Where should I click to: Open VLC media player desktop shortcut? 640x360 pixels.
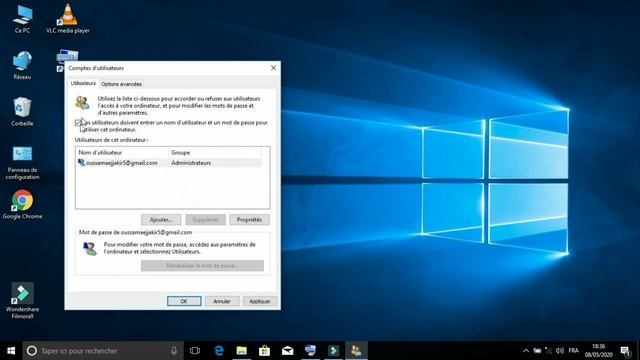pyautogui.click(x=68, y=19)
